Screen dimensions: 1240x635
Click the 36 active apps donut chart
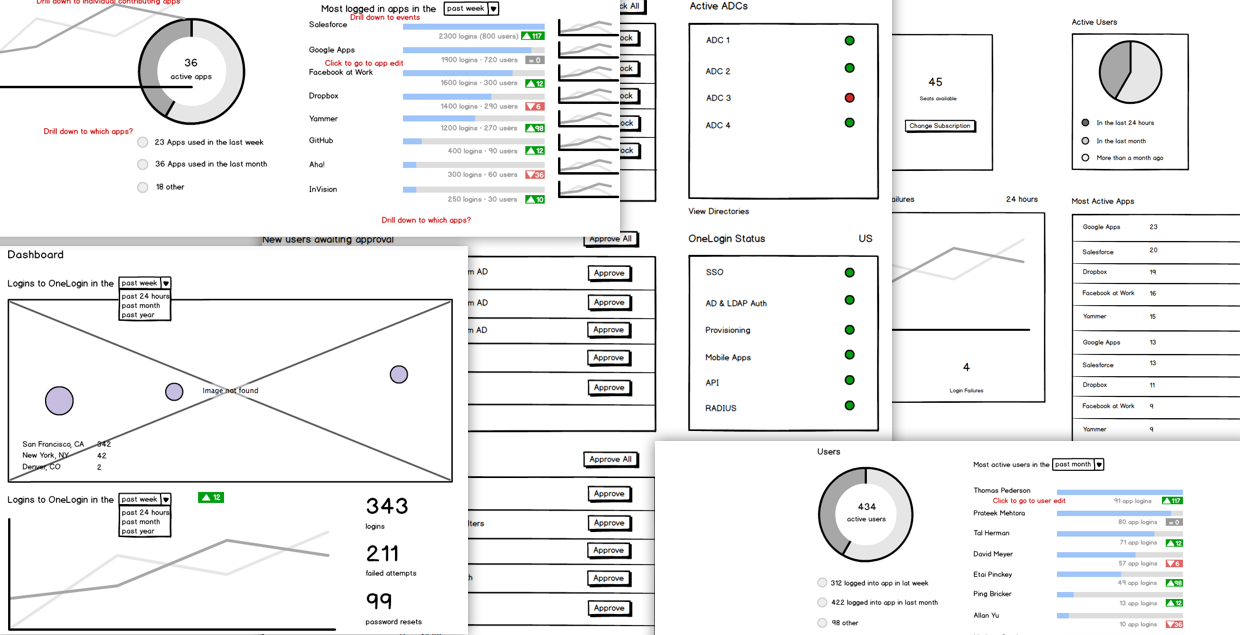click(190, 70)
